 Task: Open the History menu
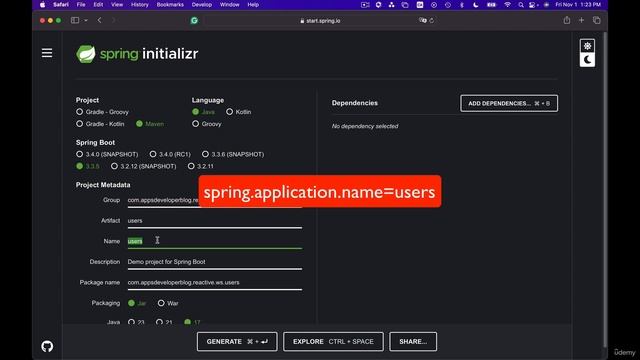coord(140,4)
